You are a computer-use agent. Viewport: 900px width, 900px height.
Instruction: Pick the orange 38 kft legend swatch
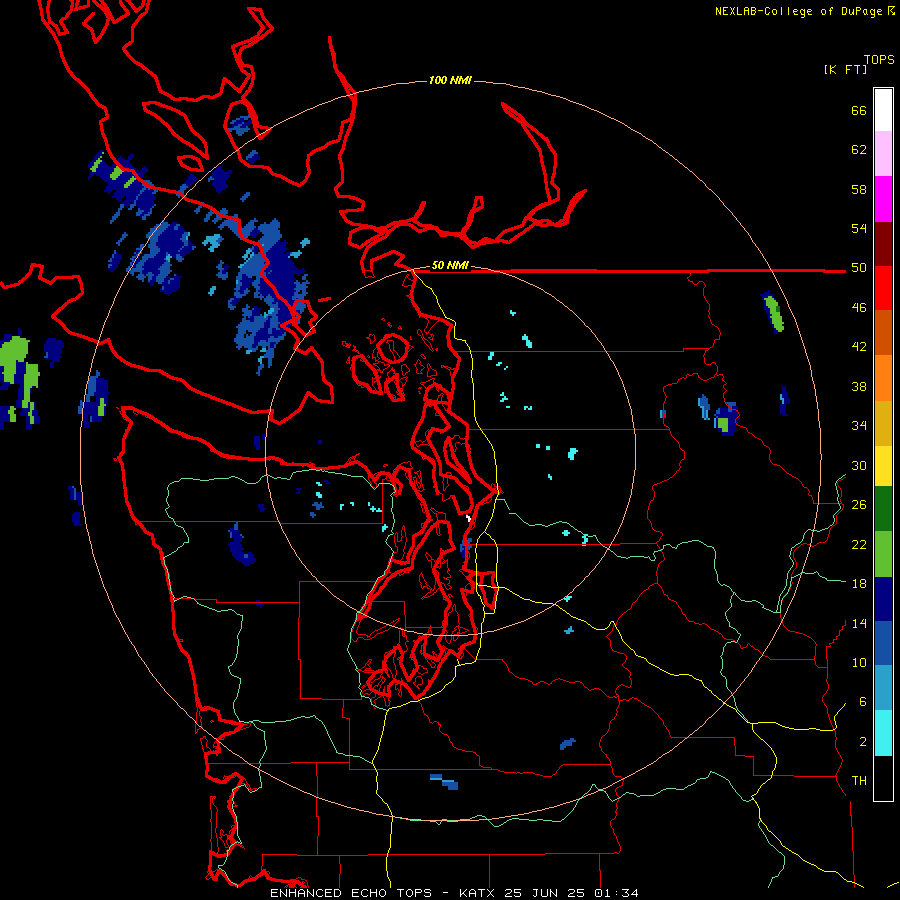tap(883, 378)
